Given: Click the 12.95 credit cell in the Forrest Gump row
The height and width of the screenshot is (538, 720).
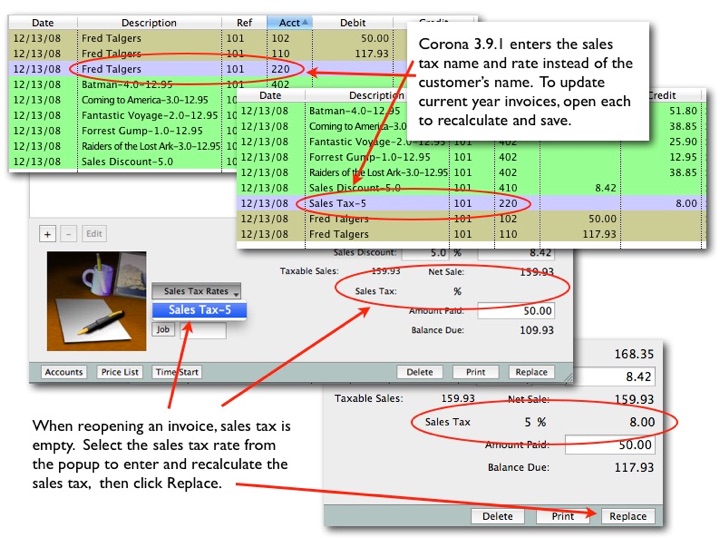Looking at the screenshot, I should point(683,157).
